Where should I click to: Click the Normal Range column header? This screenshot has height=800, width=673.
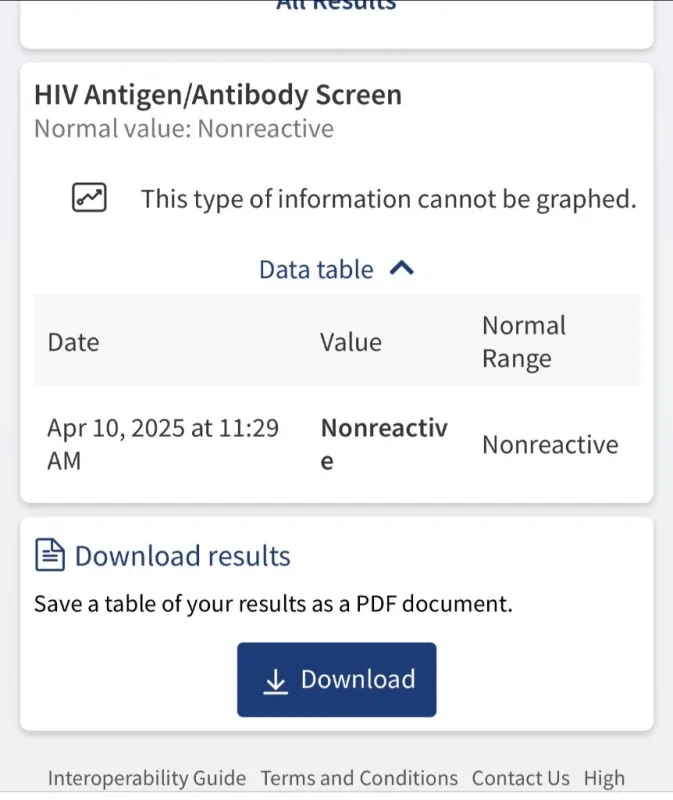point(524,342)
